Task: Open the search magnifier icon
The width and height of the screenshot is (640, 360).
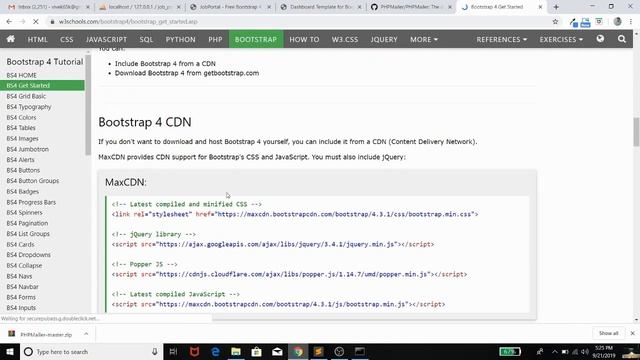Action: [622, 39]
